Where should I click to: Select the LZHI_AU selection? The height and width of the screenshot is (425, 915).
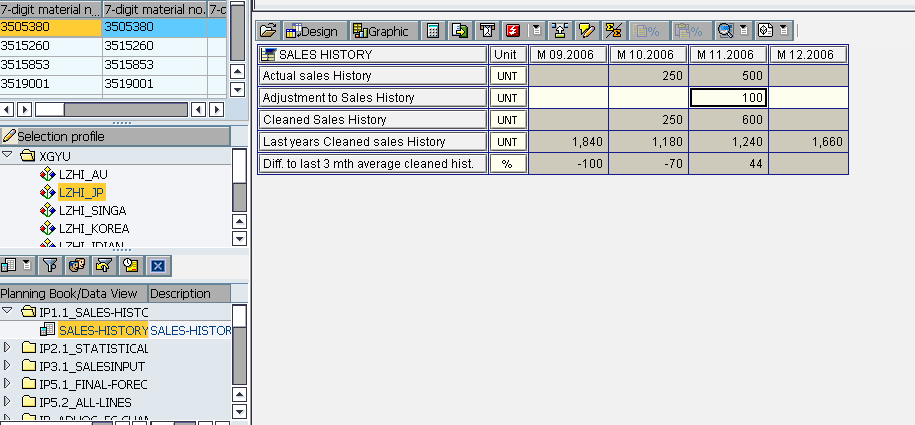click(83, 174)
